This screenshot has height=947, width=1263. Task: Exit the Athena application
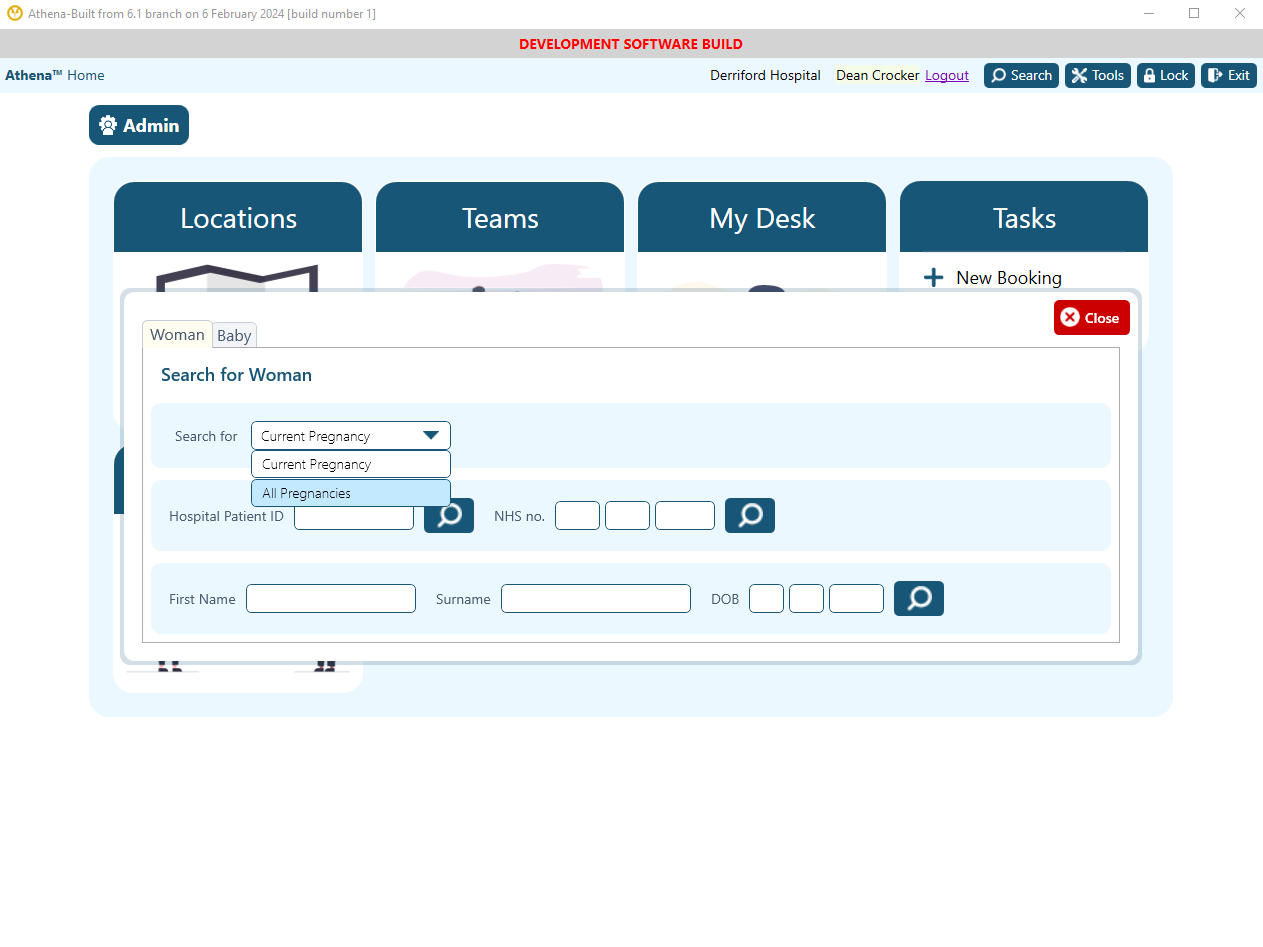coord(1229,75)
